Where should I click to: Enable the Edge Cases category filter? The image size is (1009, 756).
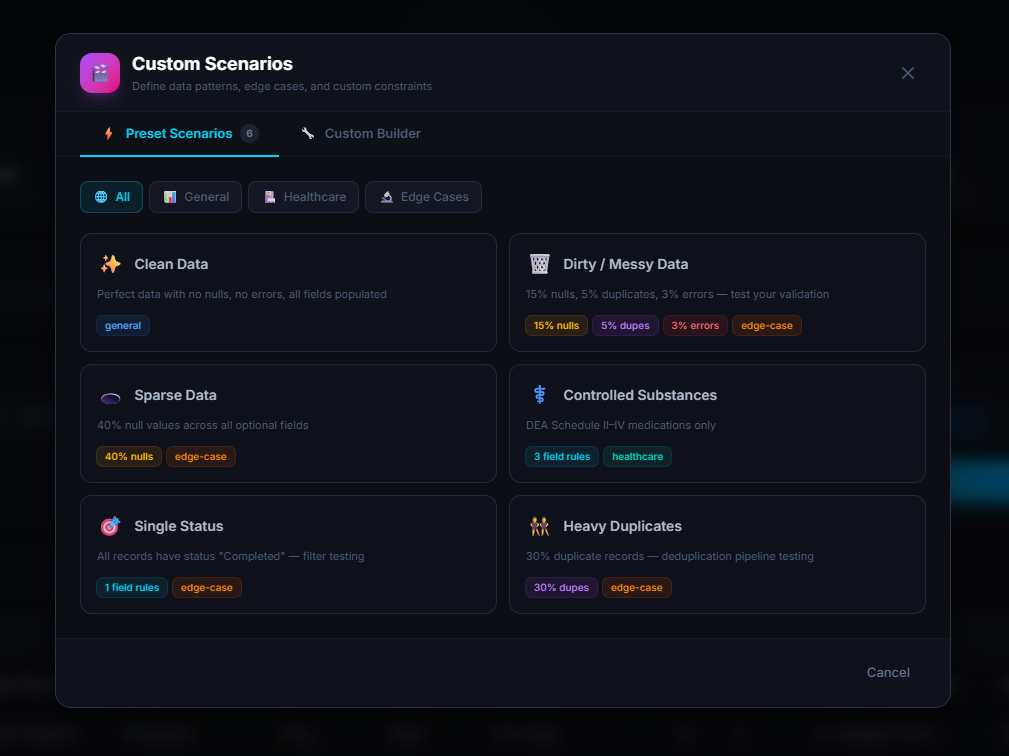pyautogui.click(x=423, y=197)
